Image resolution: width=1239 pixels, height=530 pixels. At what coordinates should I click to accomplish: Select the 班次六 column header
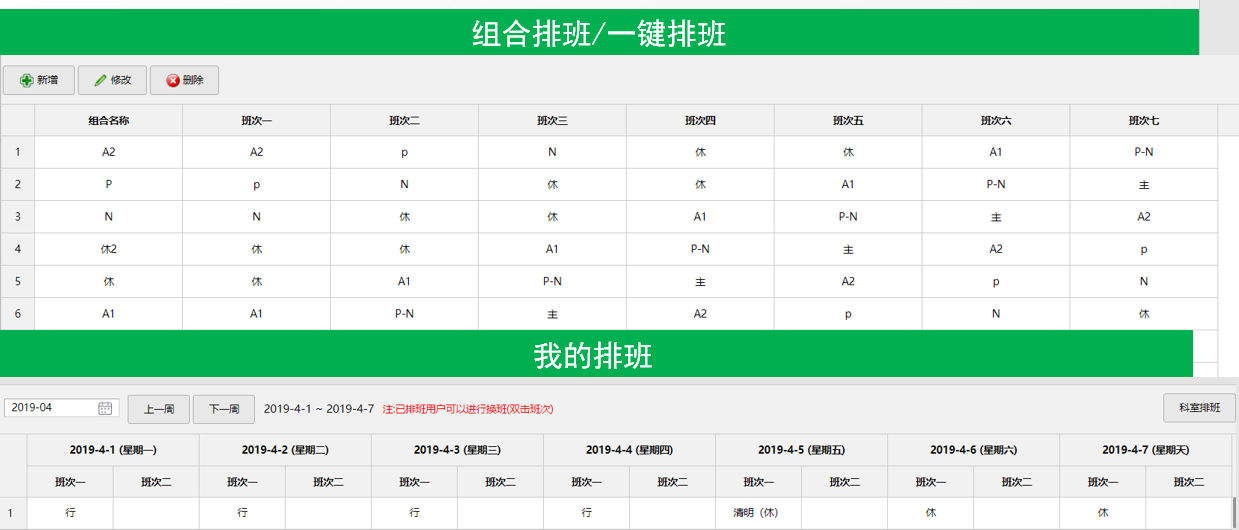[996, 120]
